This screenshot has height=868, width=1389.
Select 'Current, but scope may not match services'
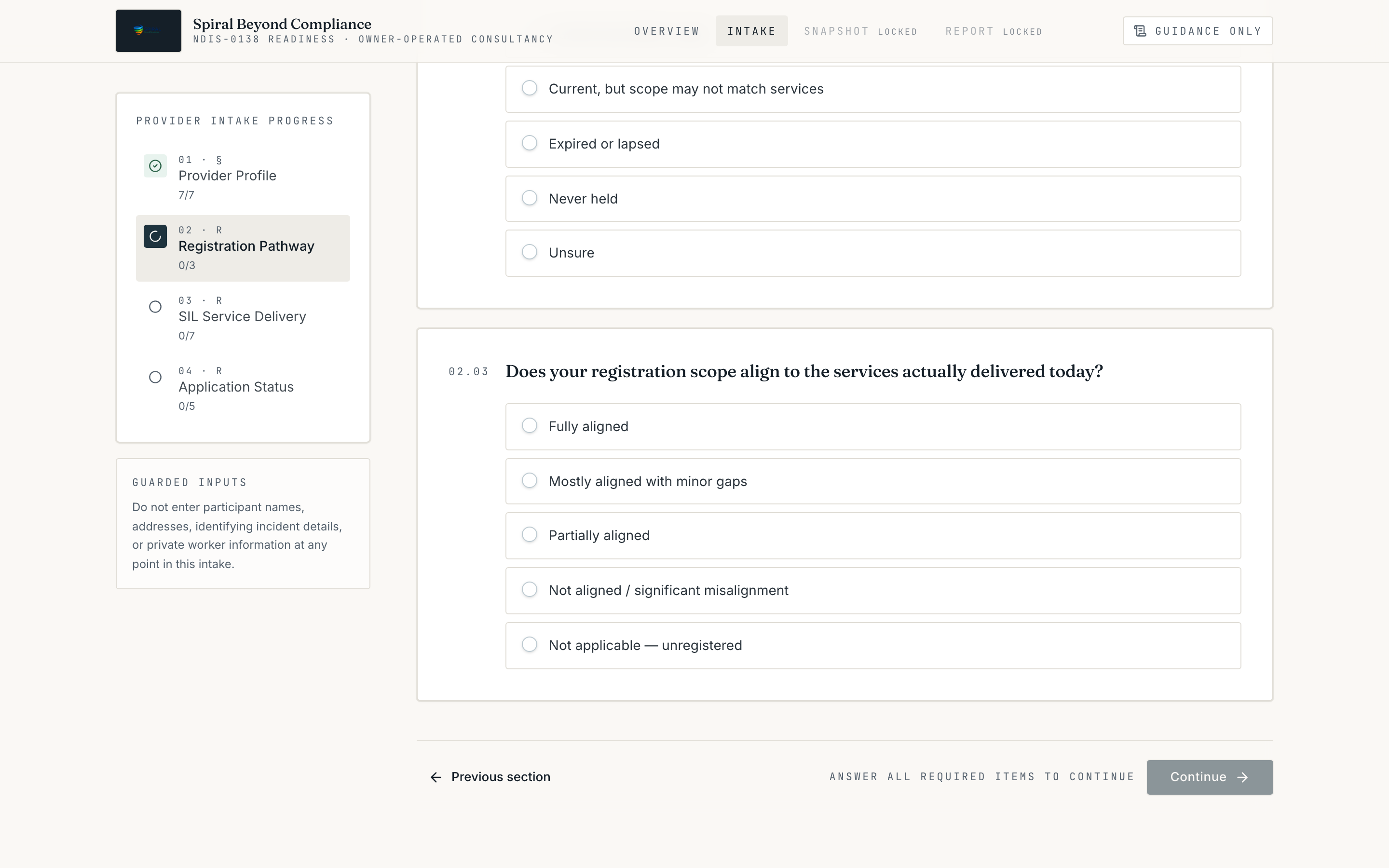point(873,89)
